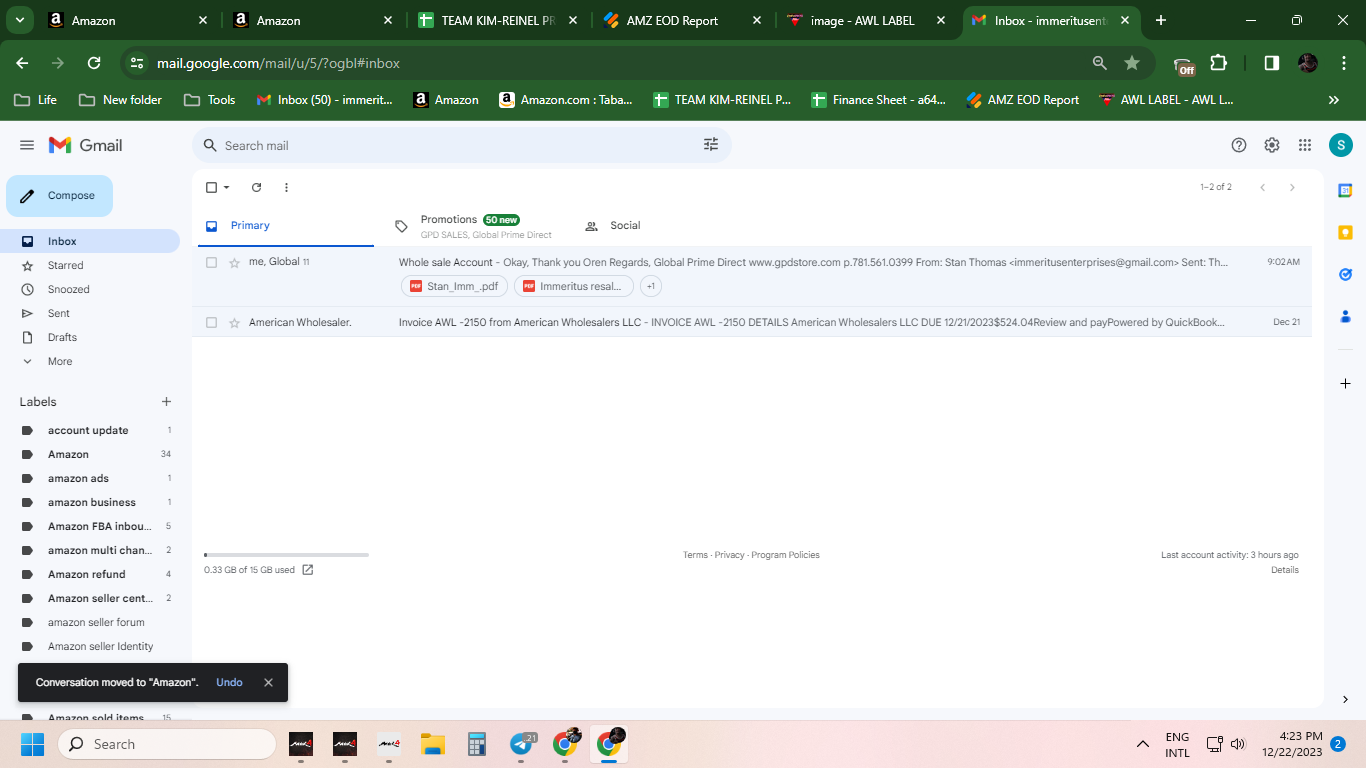1366x768 pixels.
Task: Open the Immeritus resal... PDF attachment
Action: (574, 286)
